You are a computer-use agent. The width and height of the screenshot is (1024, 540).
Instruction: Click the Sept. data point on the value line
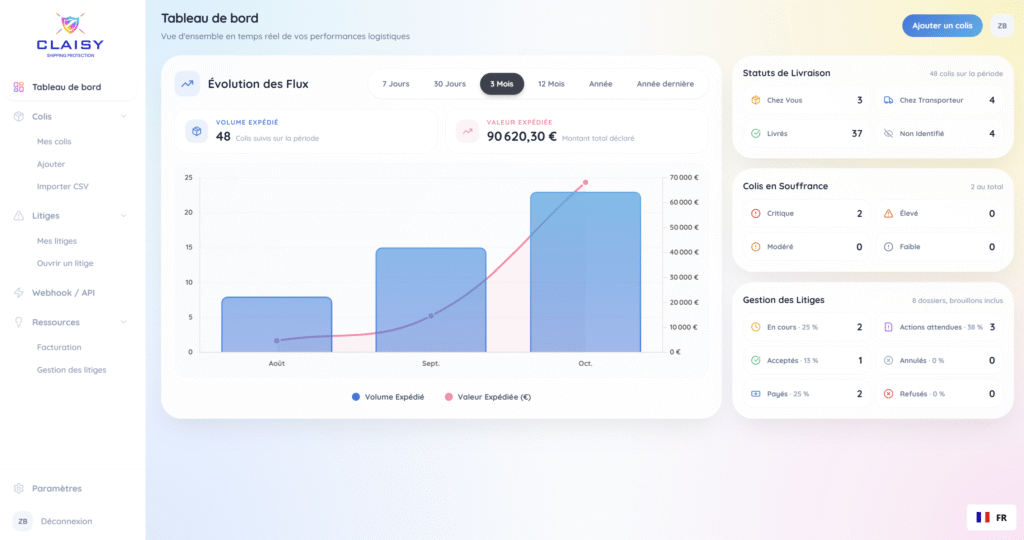431,316
